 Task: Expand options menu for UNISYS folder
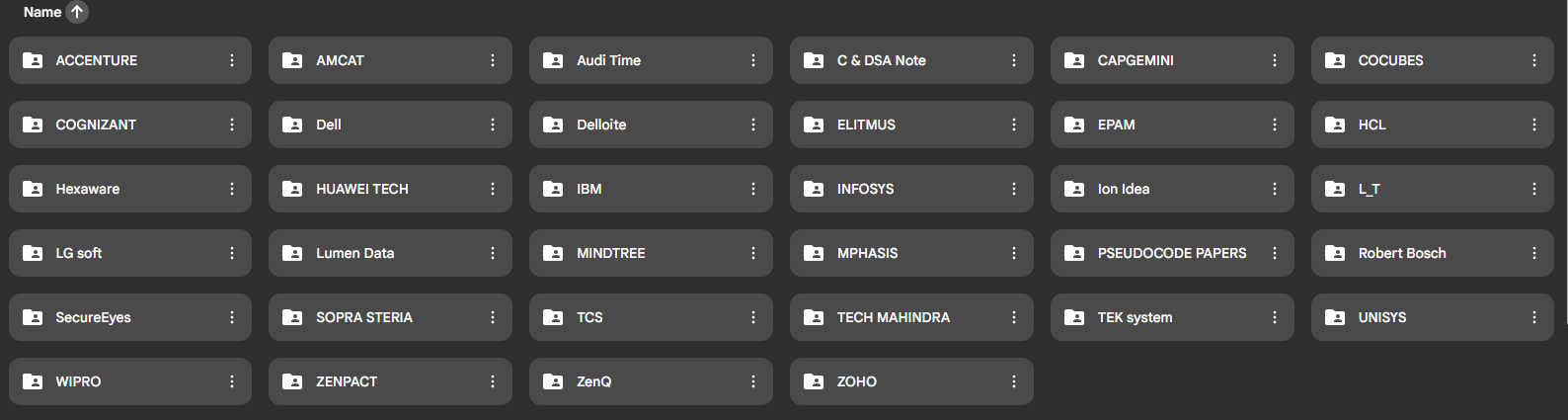click(1534, 317)
